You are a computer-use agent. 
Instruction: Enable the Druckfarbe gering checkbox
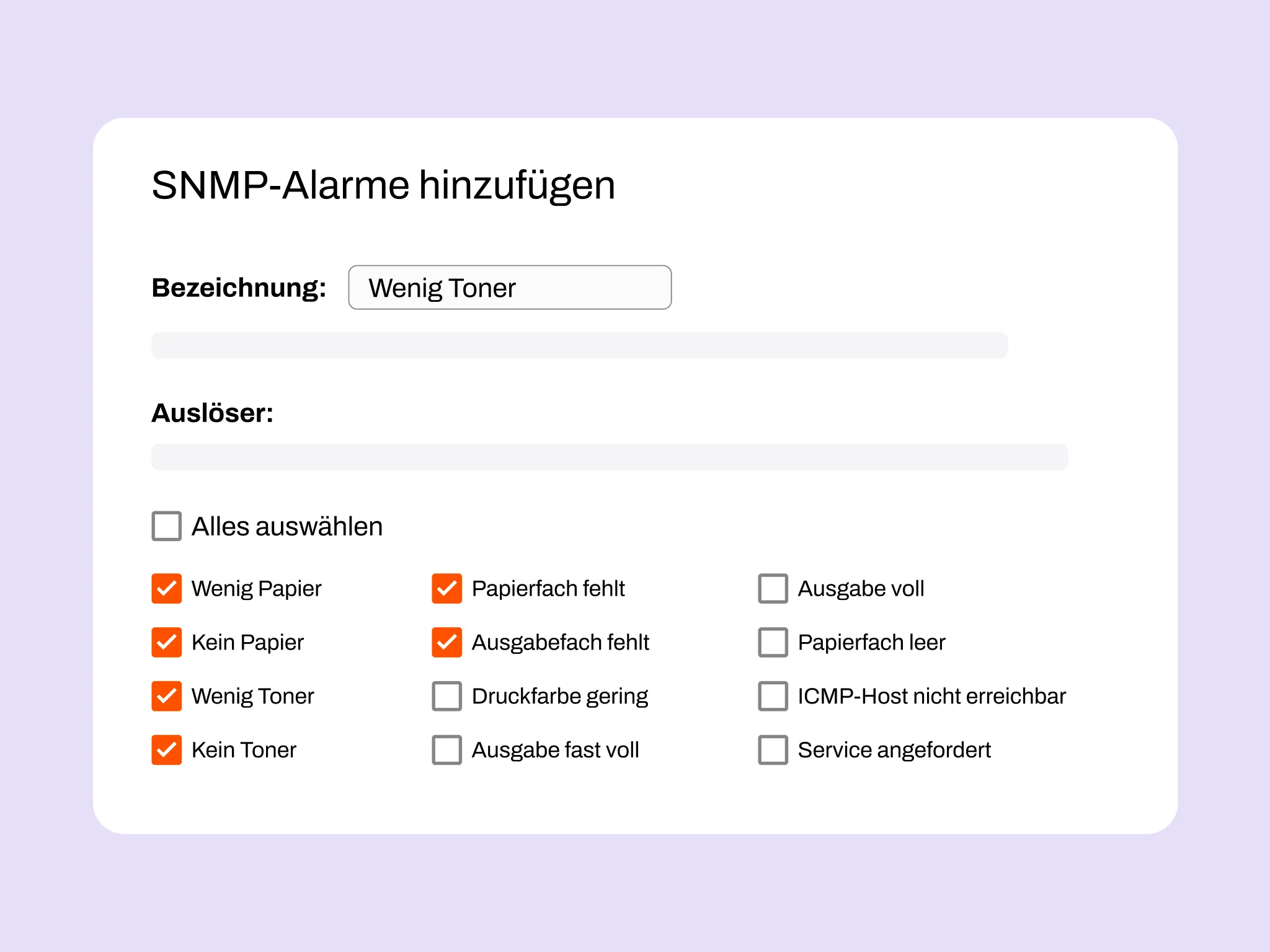tap(447, 696)
